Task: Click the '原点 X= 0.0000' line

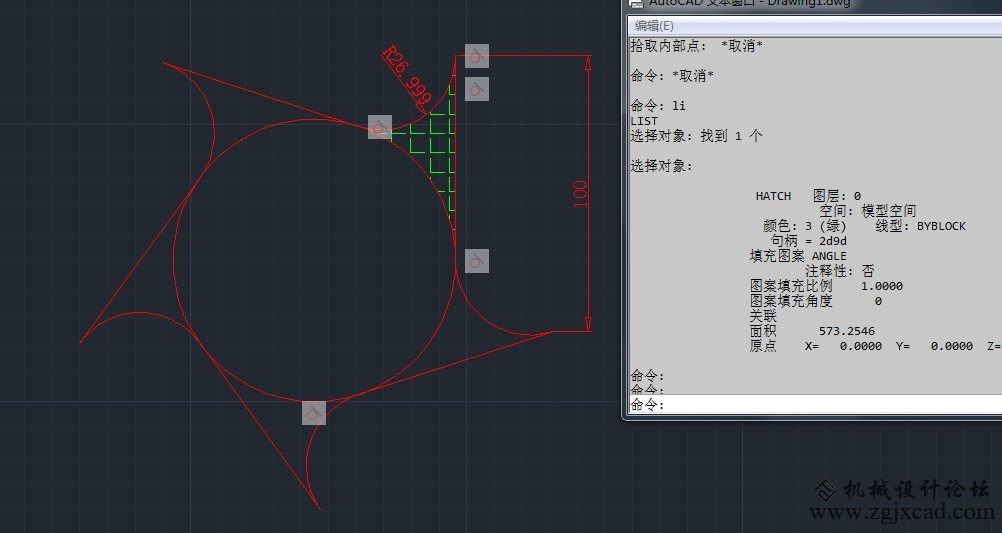Action: coord(815,346)
